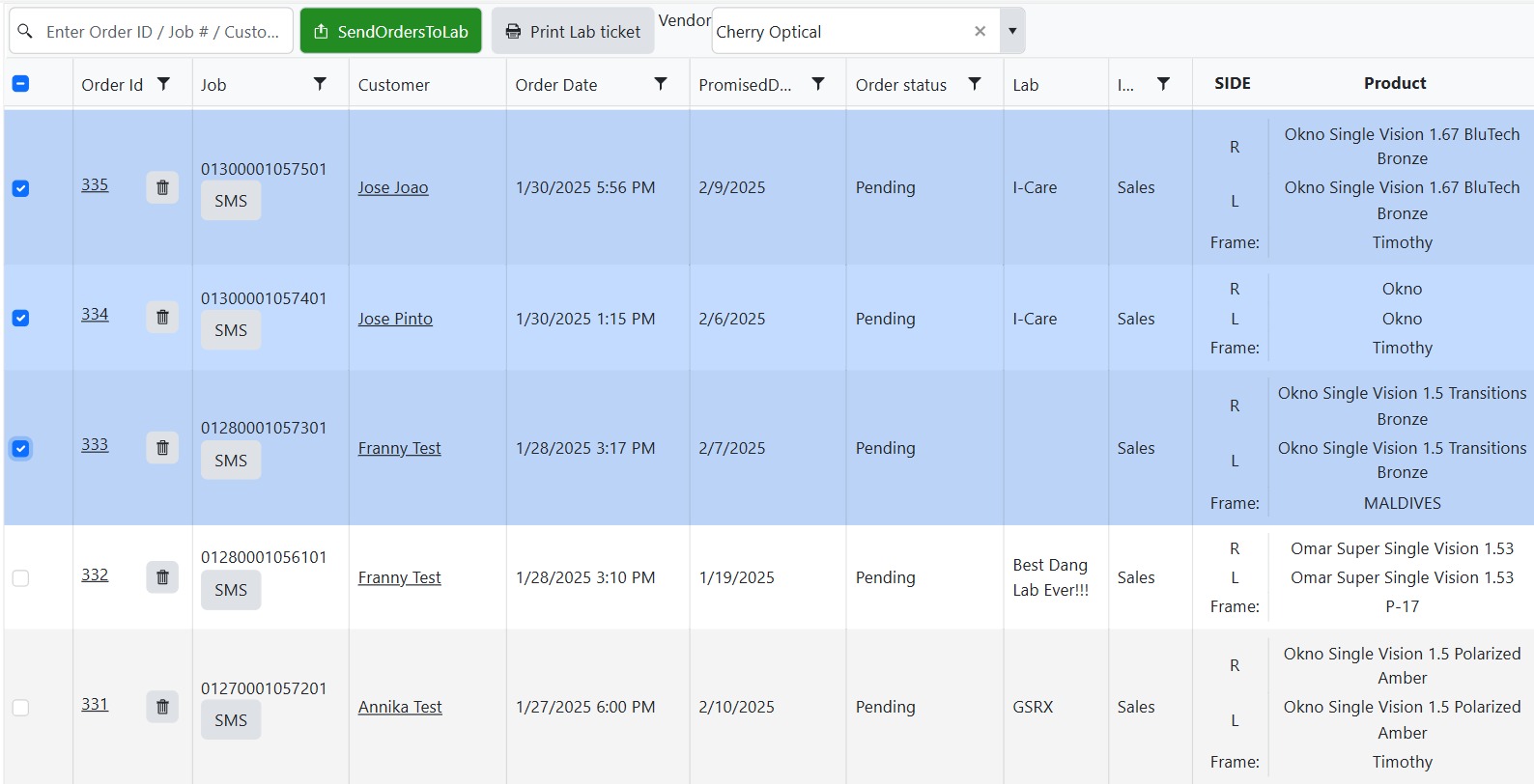Select promised date 2/9/2025

(732, 187)
